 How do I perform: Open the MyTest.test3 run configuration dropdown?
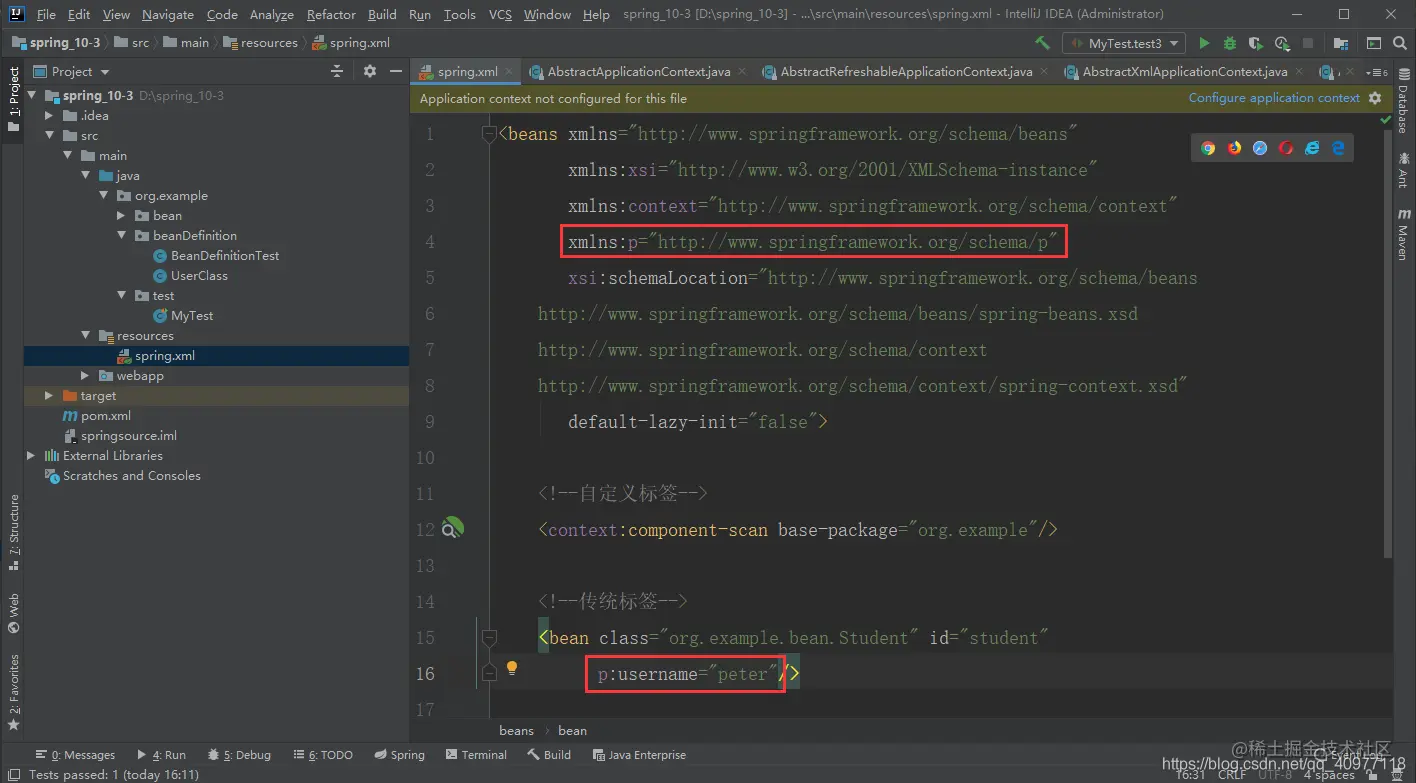pos(1125,43)
